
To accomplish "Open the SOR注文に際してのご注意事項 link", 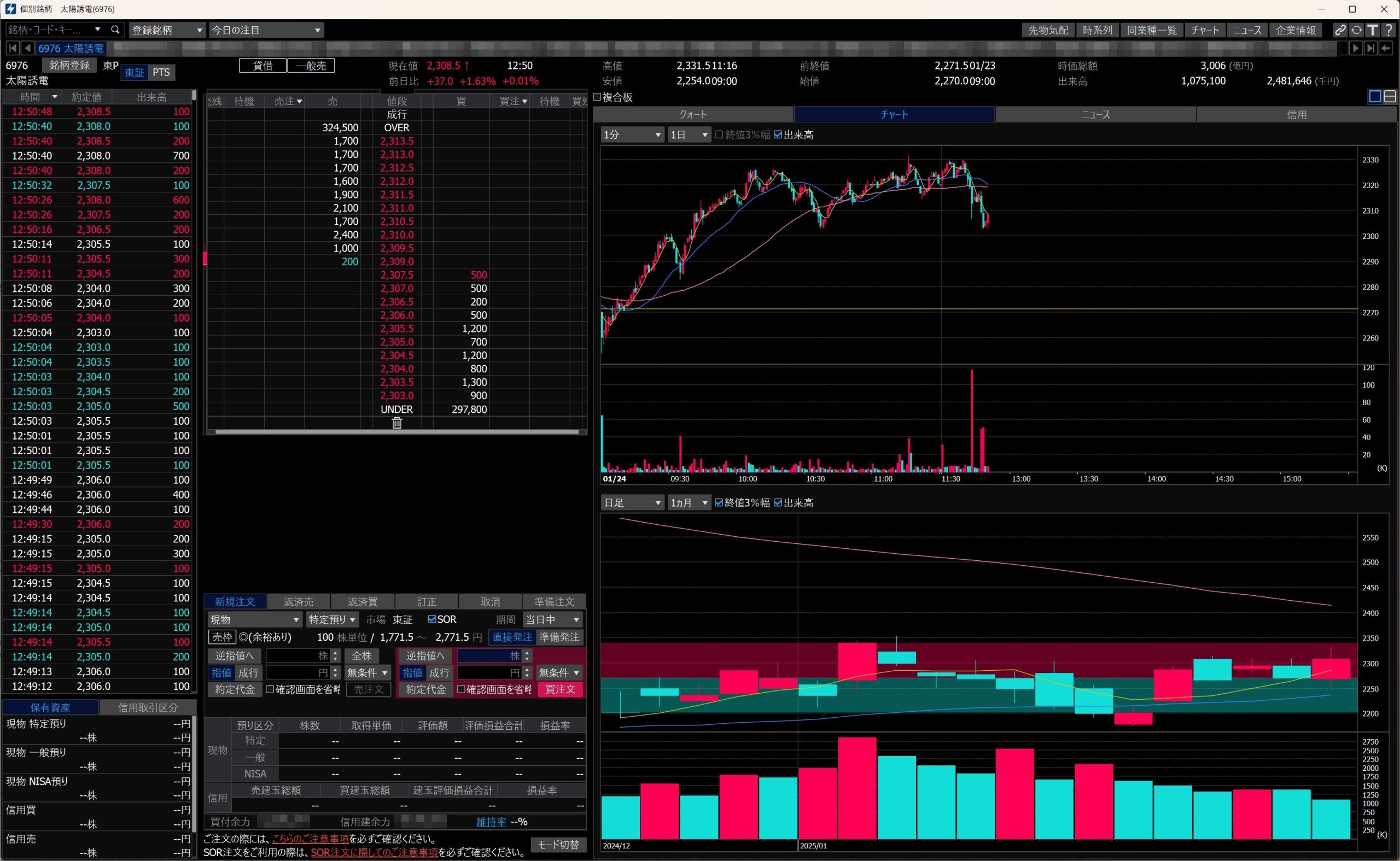I will click(374, 852).
